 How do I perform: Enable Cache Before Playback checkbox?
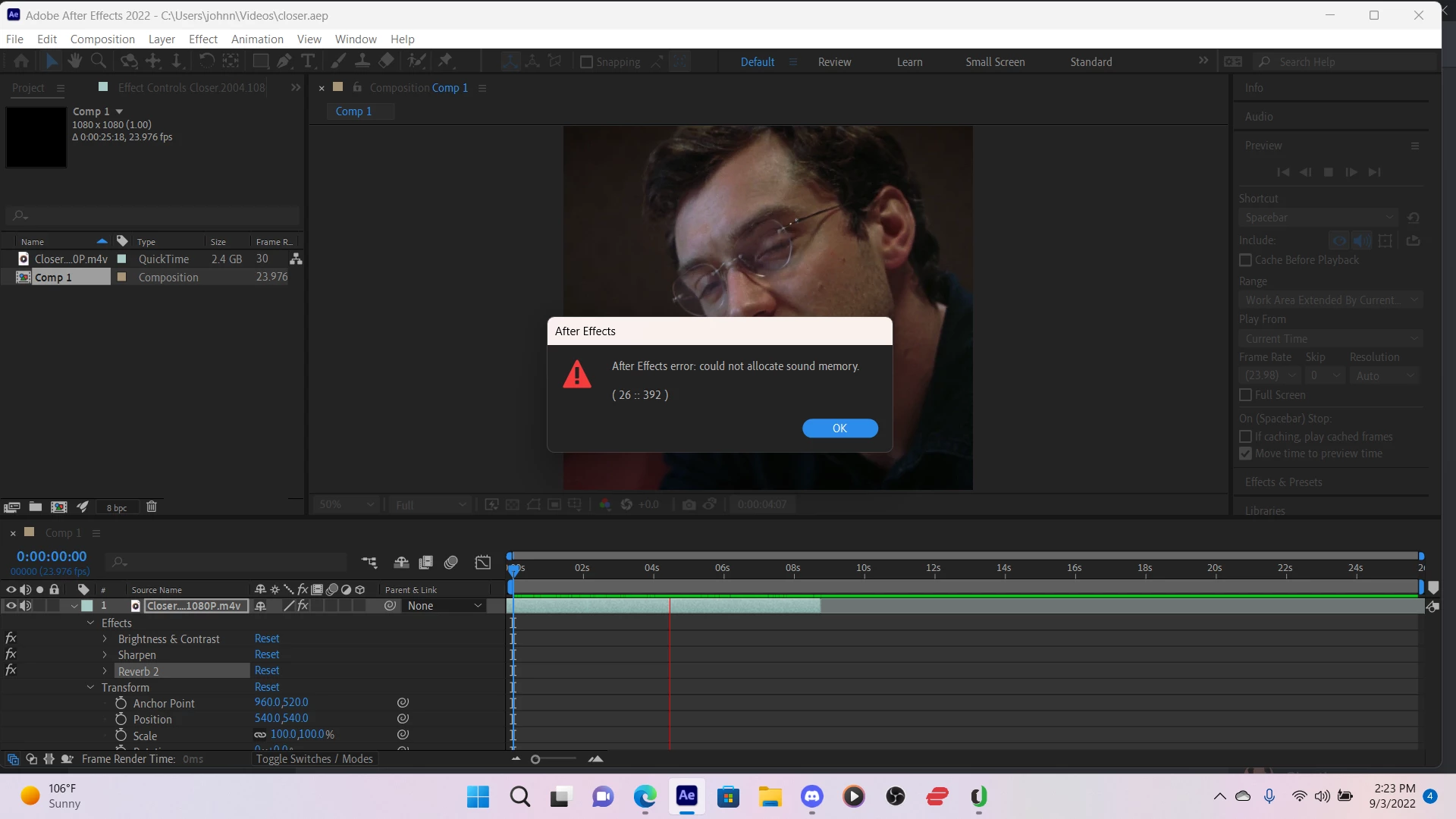1245,260
